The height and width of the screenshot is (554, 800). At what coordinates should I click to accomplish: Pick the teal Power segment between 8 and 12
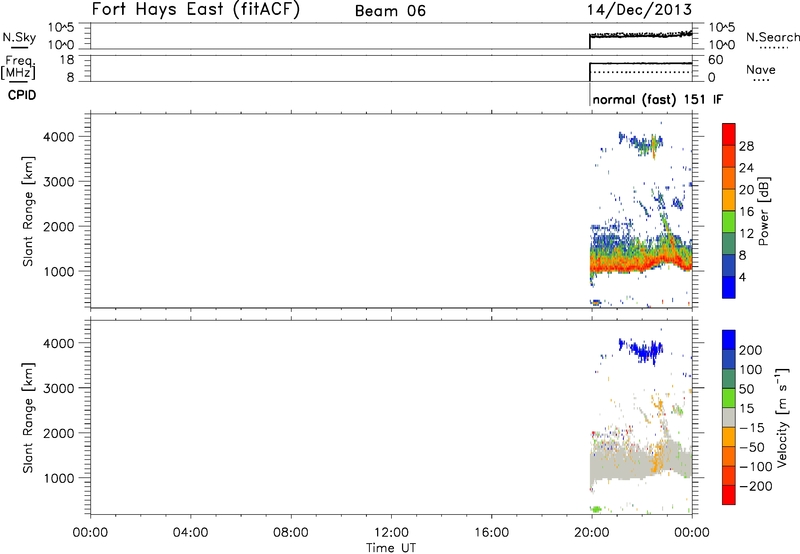[729, 244]
